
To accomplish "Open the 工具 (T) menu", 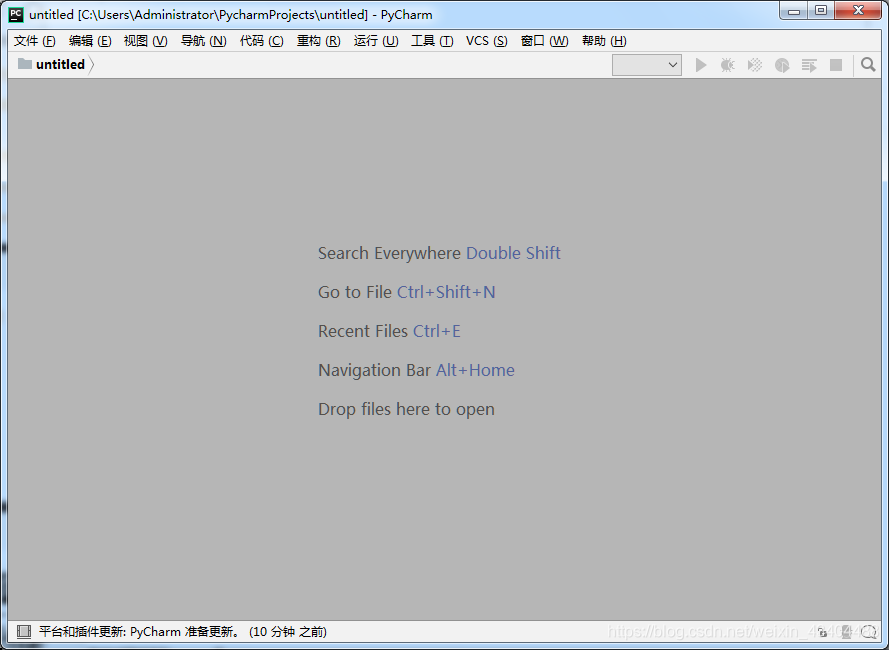I will pyautogui.click(x=432, y=41).
